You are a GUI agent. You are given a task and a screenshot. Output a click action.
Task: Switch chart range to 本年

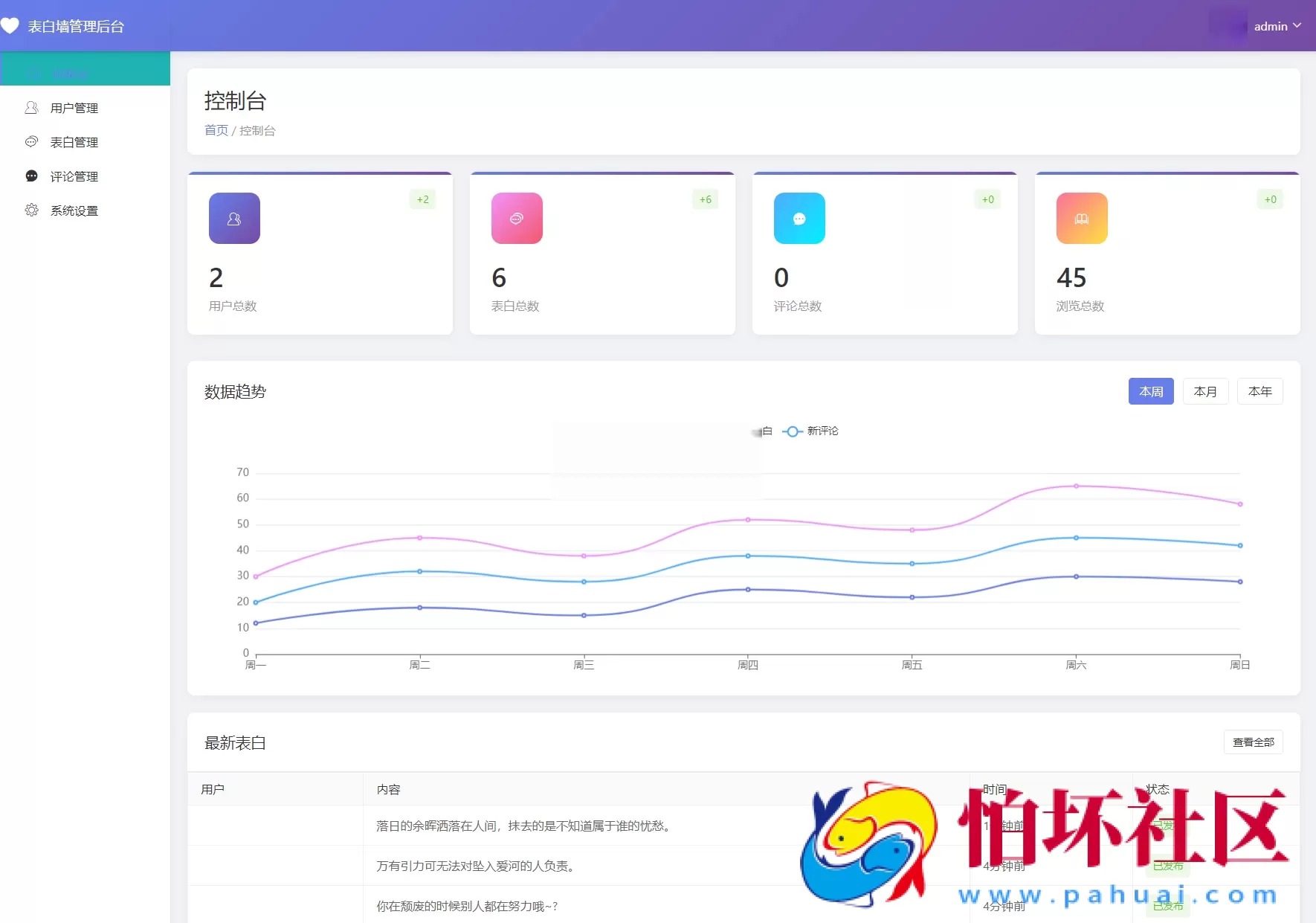(1260, 391)
